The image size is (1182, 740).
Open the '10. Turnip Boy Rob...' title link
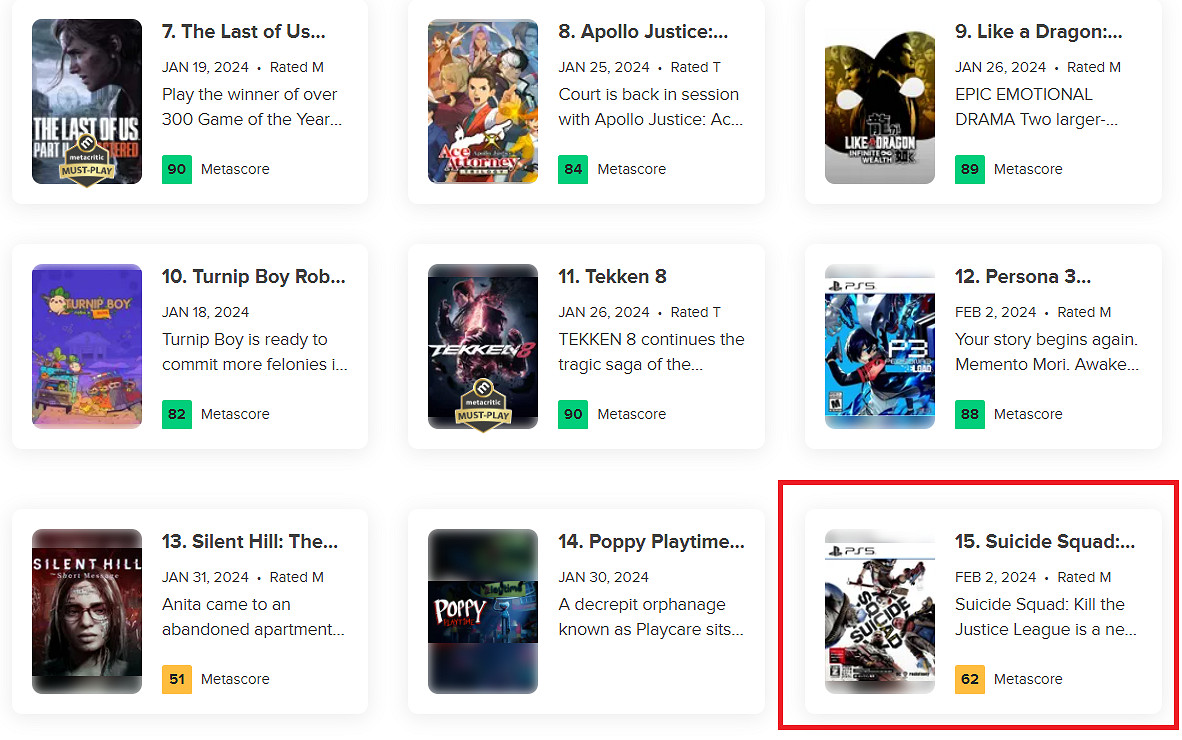tap(253, 277)
